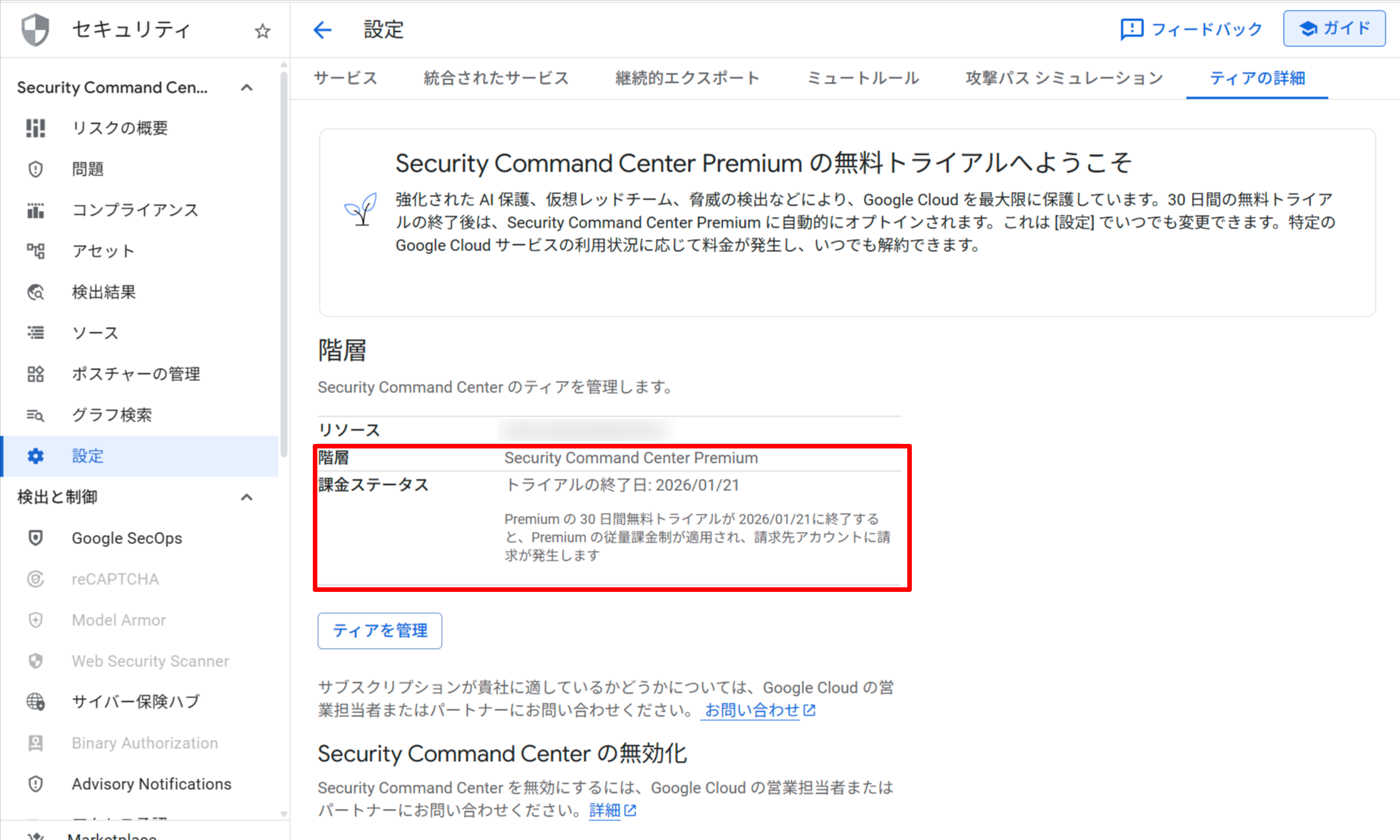Select the ミュートルール tab
The height and width of the screenshot is (840, 1400).
pos(862,78)
